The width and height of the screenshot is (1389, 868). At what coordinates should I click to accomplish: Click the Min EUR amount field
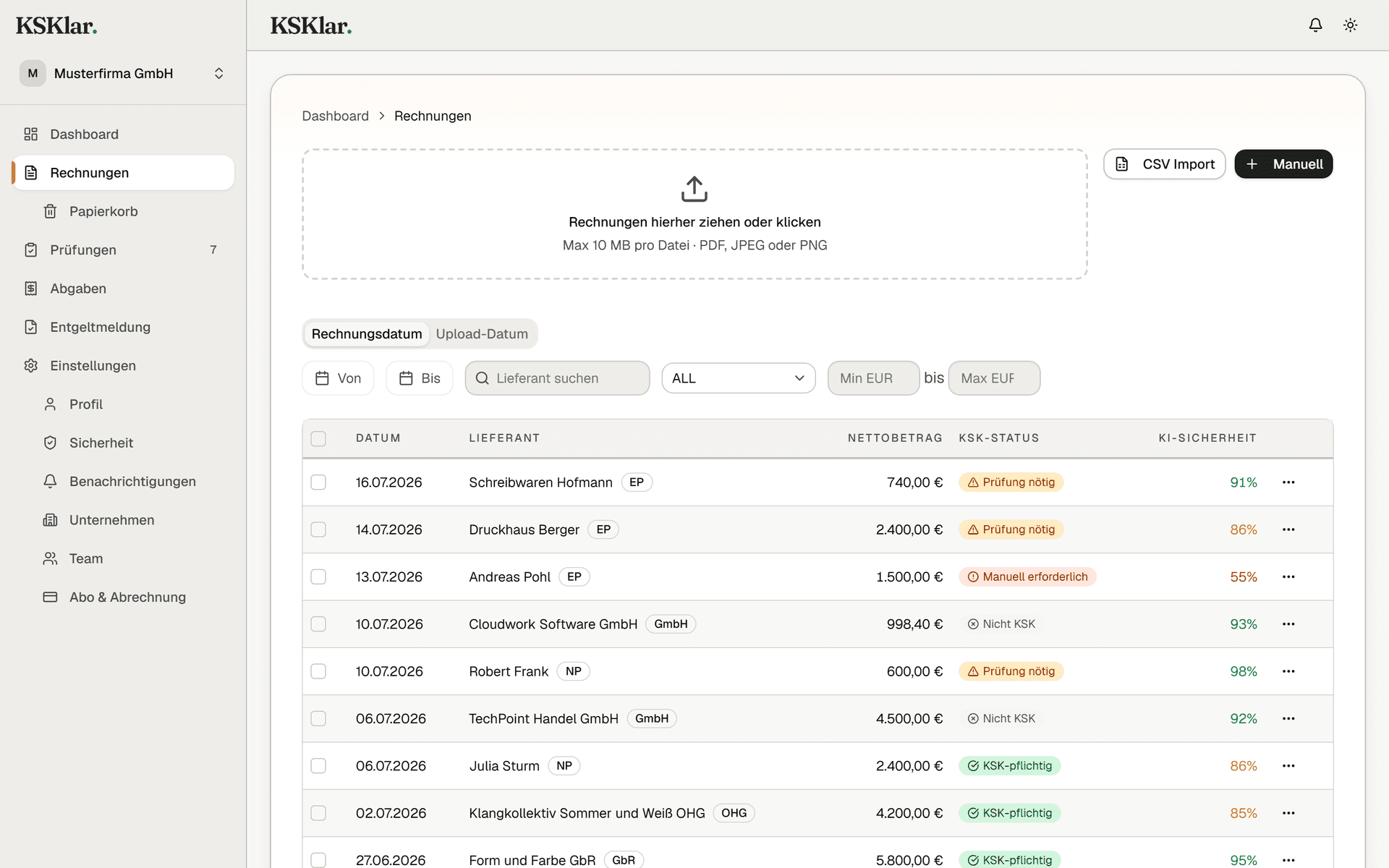pos(873,378)
